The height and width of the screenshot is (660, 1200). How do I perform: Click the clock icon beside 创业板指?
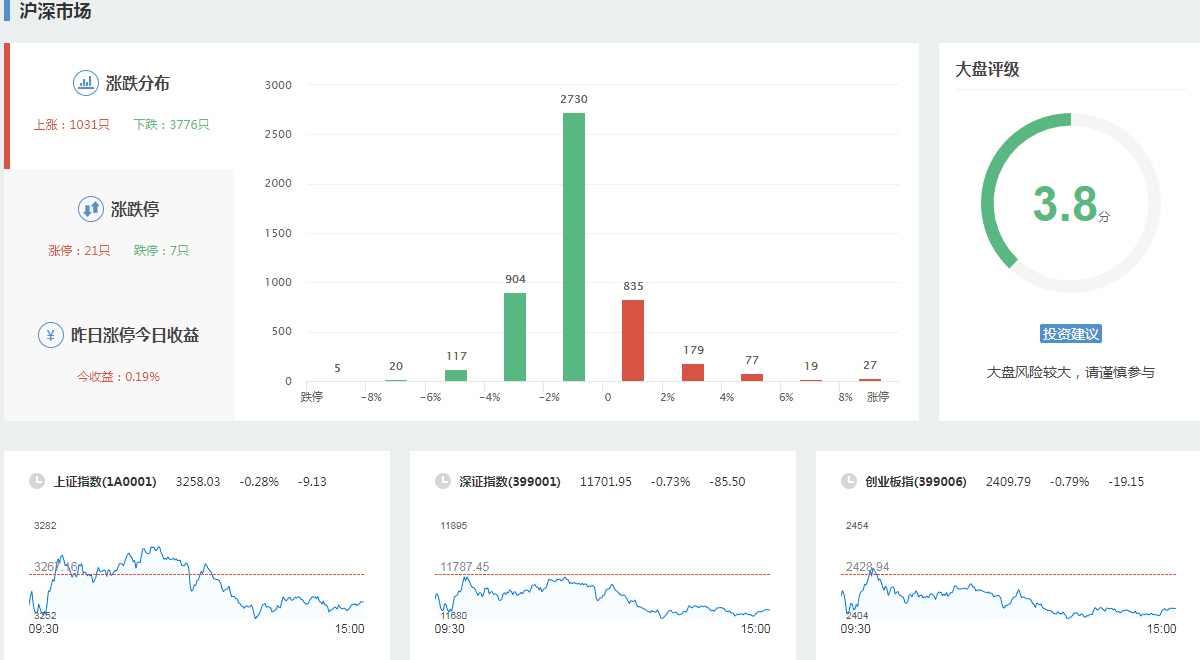849,482
